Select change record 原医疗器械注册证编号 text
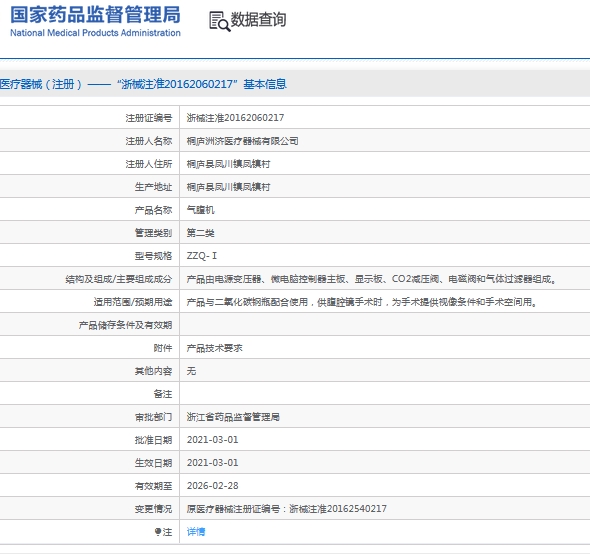 pyautogui.click(x=287, y=508)
